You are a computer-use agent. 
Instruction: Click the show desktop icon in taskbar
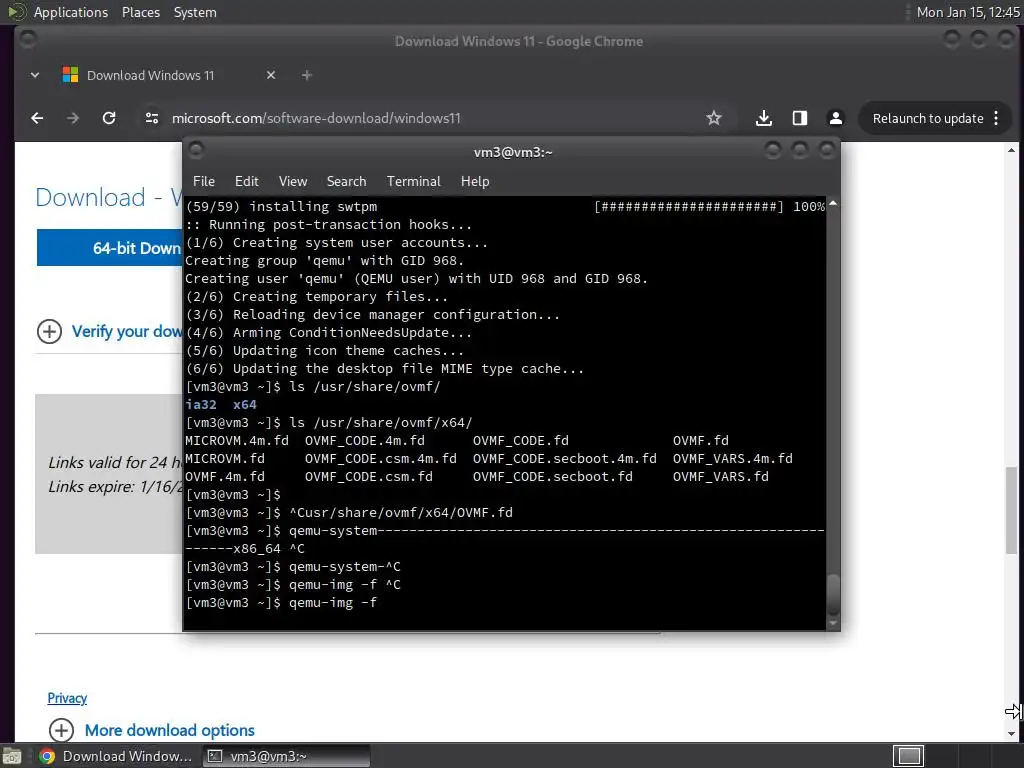coord(11,756)
